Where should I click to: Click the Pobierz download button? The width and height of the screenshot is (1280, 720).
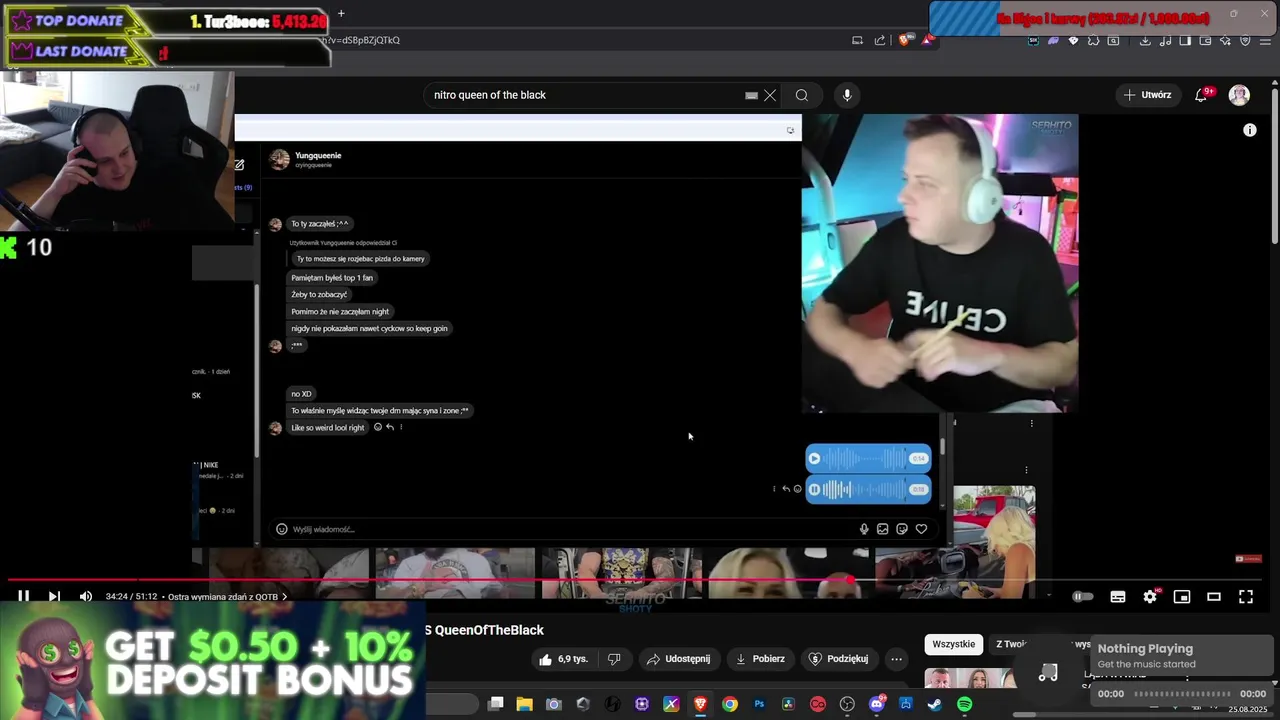760,659
